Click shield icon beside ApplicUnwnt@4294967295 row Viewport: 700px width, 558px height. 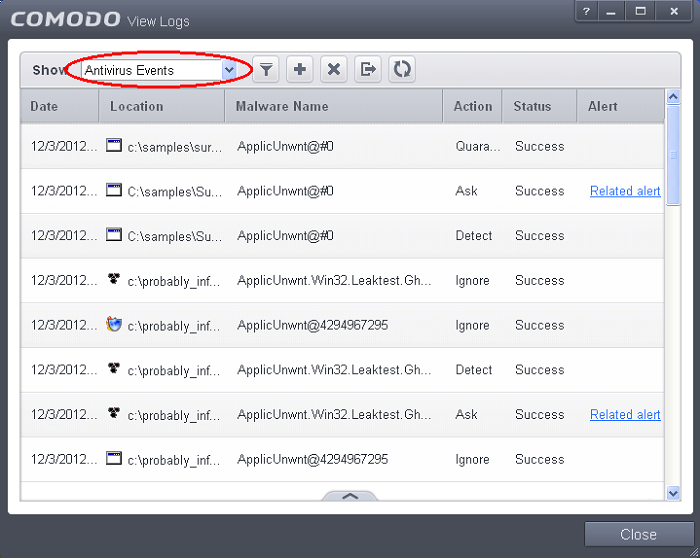[114, 324]
